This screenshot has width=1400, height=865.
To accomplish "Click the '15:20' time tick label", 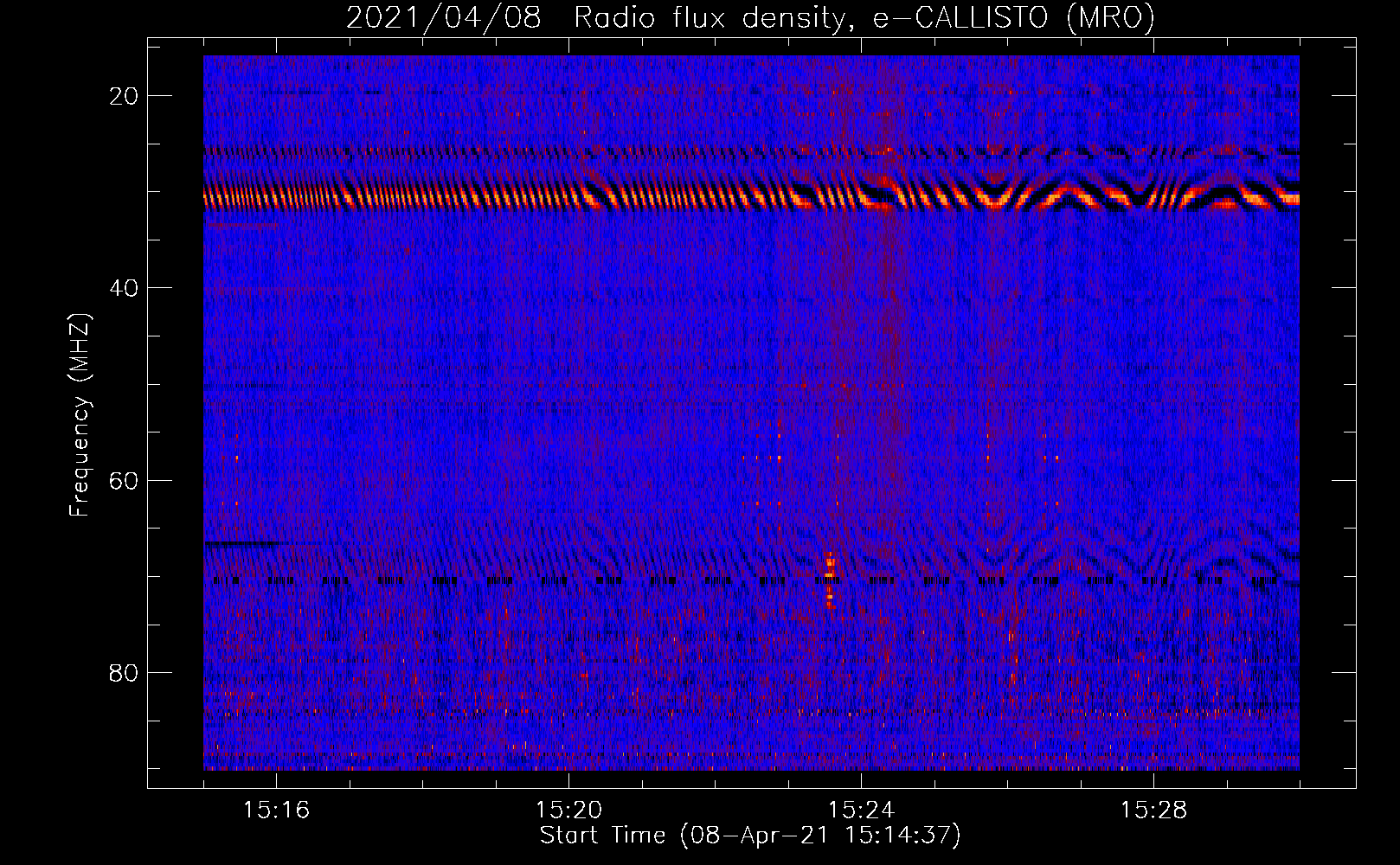I will tap(568, 811).
